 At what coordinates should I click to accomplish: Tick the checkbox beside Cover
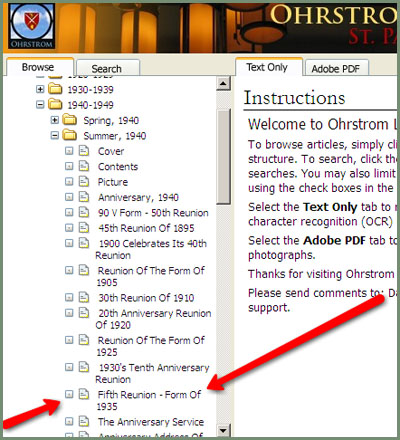coord(69,151)
